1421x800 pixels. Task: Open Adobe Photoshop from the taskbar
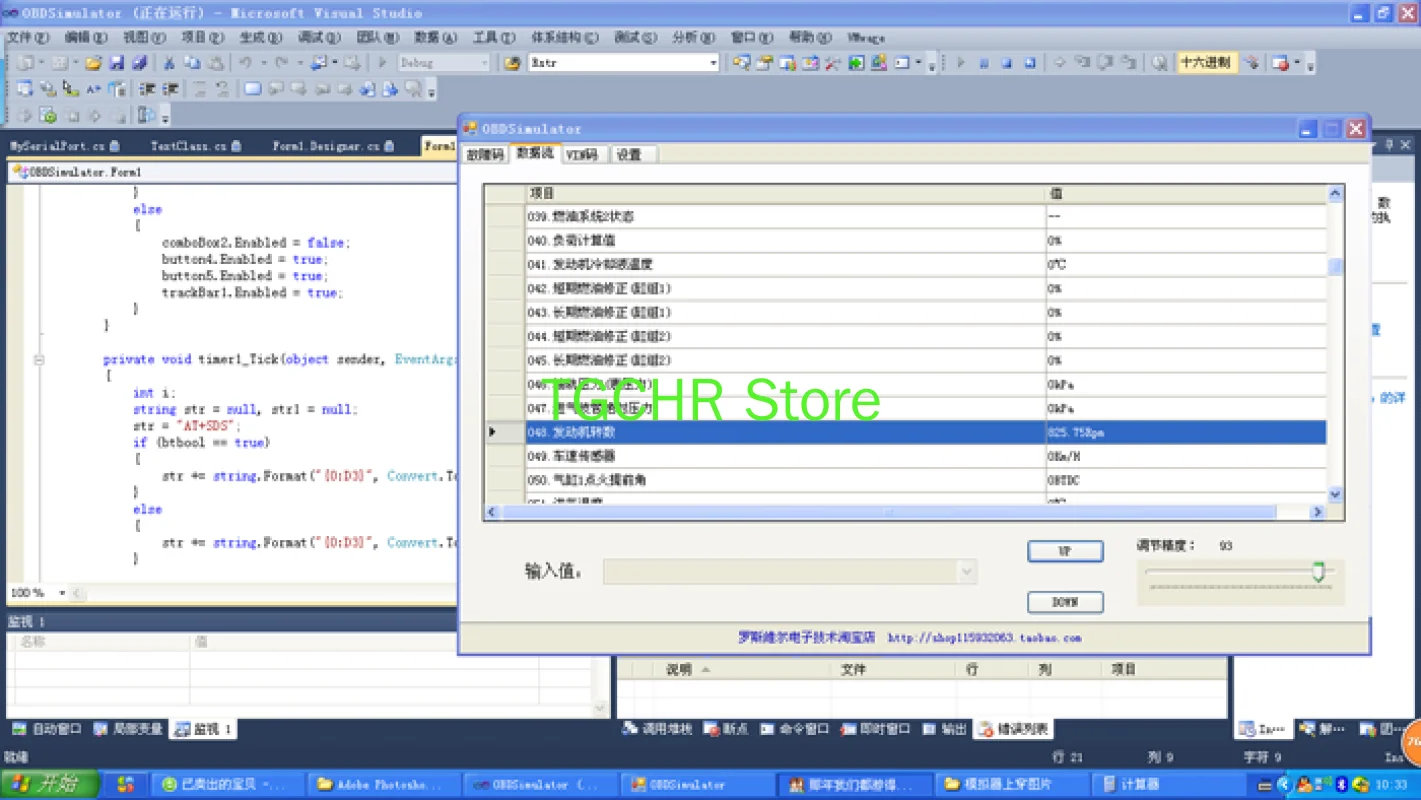385,784
